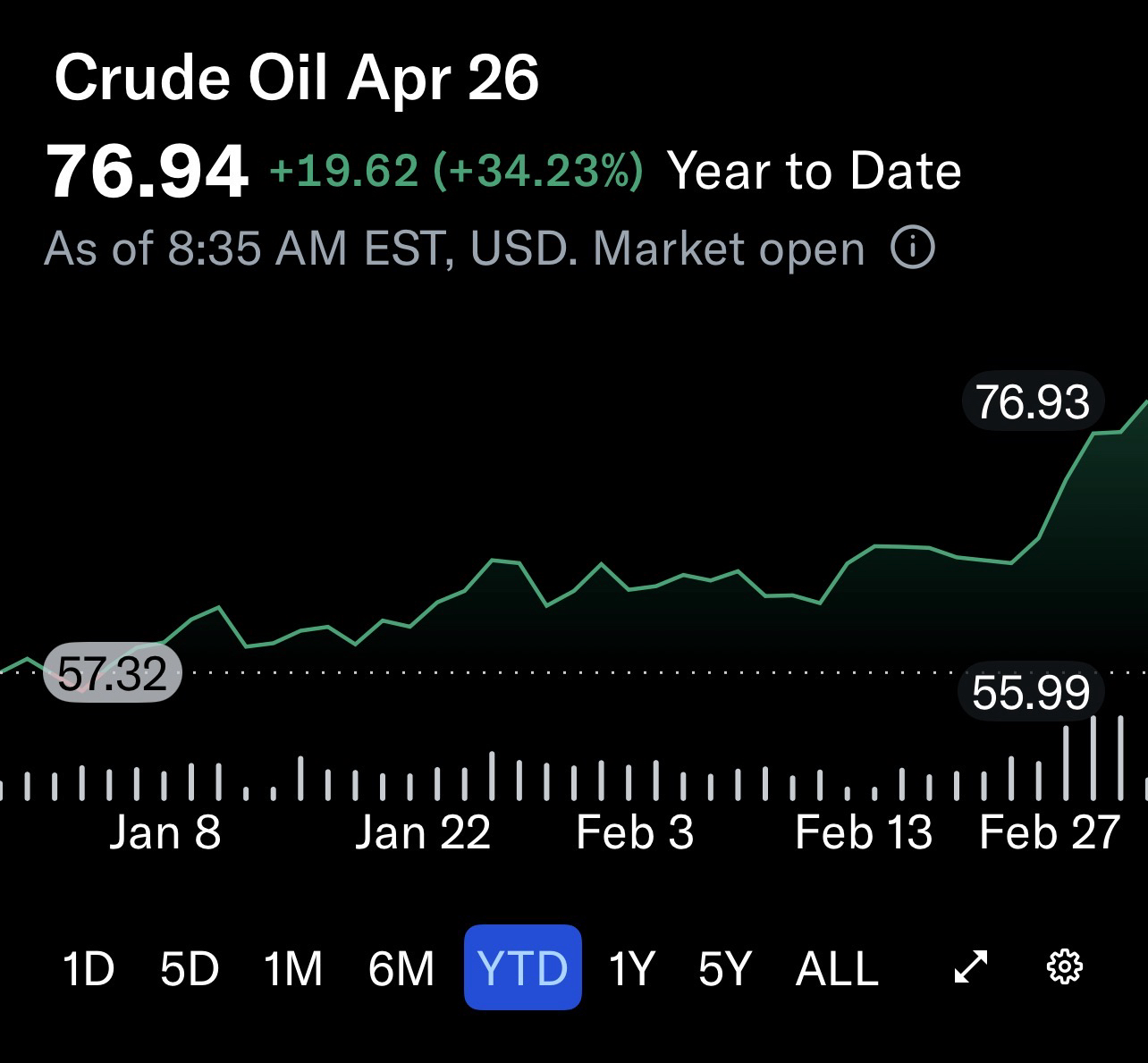Click the highlighted YTD range button

pyautogui.click(x=523, y=967)
